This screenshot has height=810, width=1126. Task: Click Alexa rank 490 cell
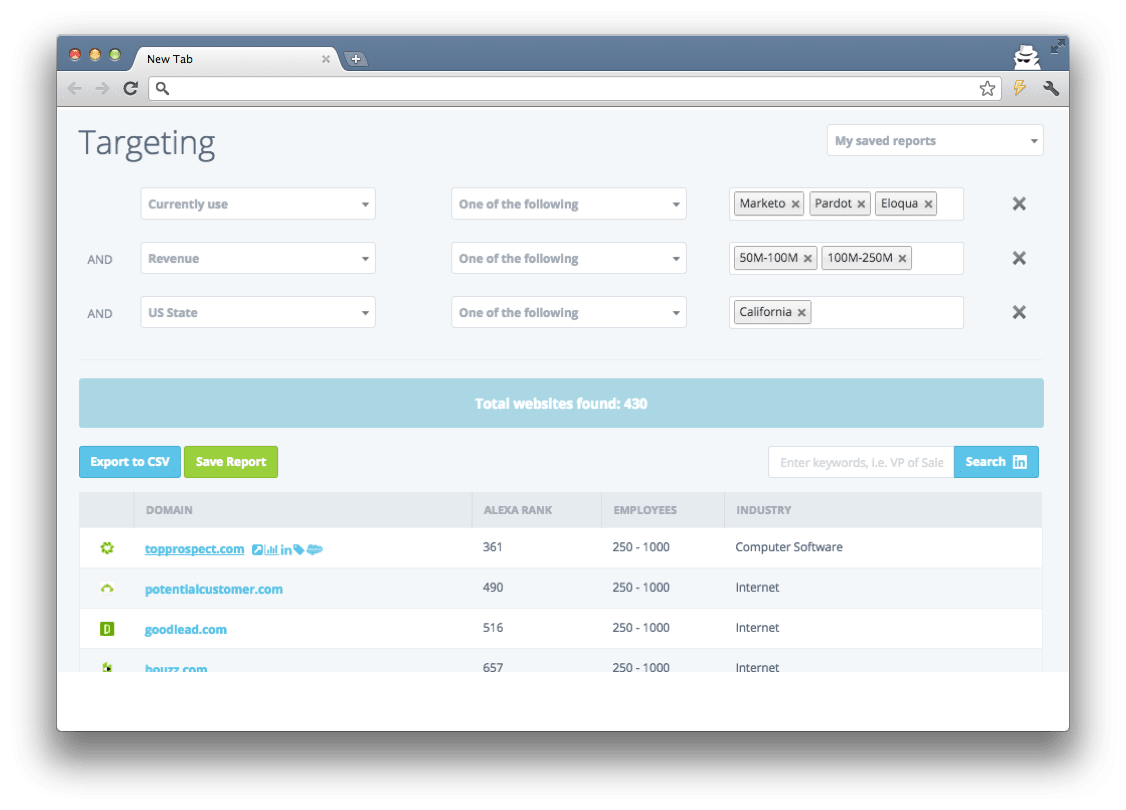pos(493,587)
